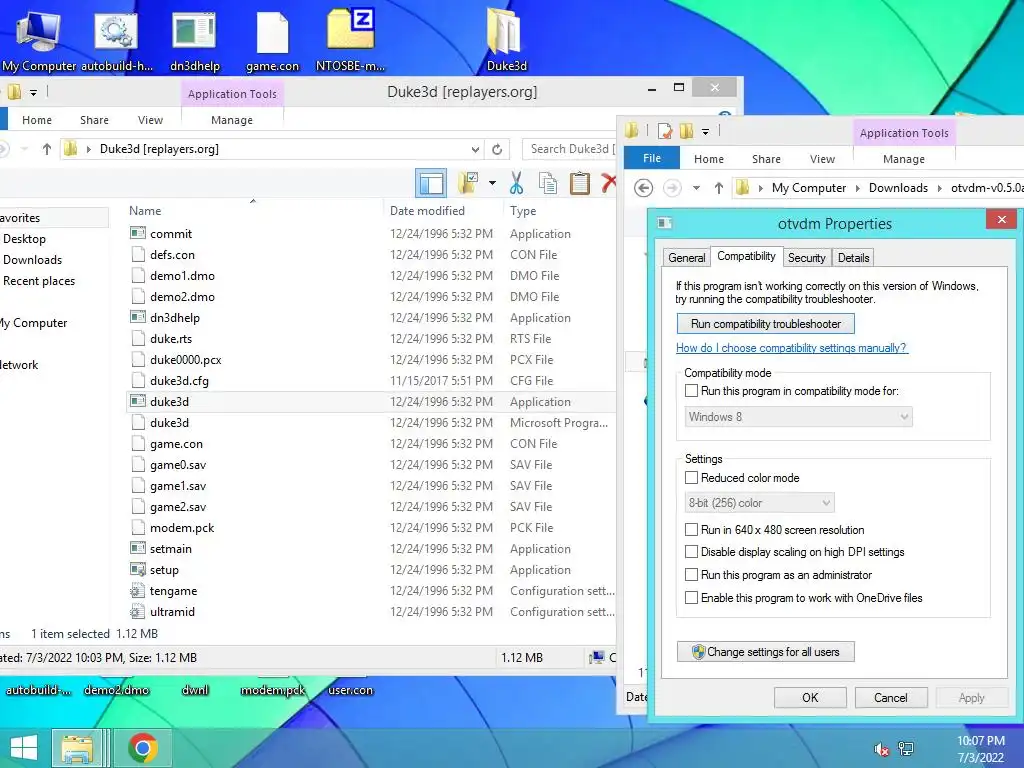Click the Paste clipboard icon in Duke3d toolbar

(x=580, y=184)
